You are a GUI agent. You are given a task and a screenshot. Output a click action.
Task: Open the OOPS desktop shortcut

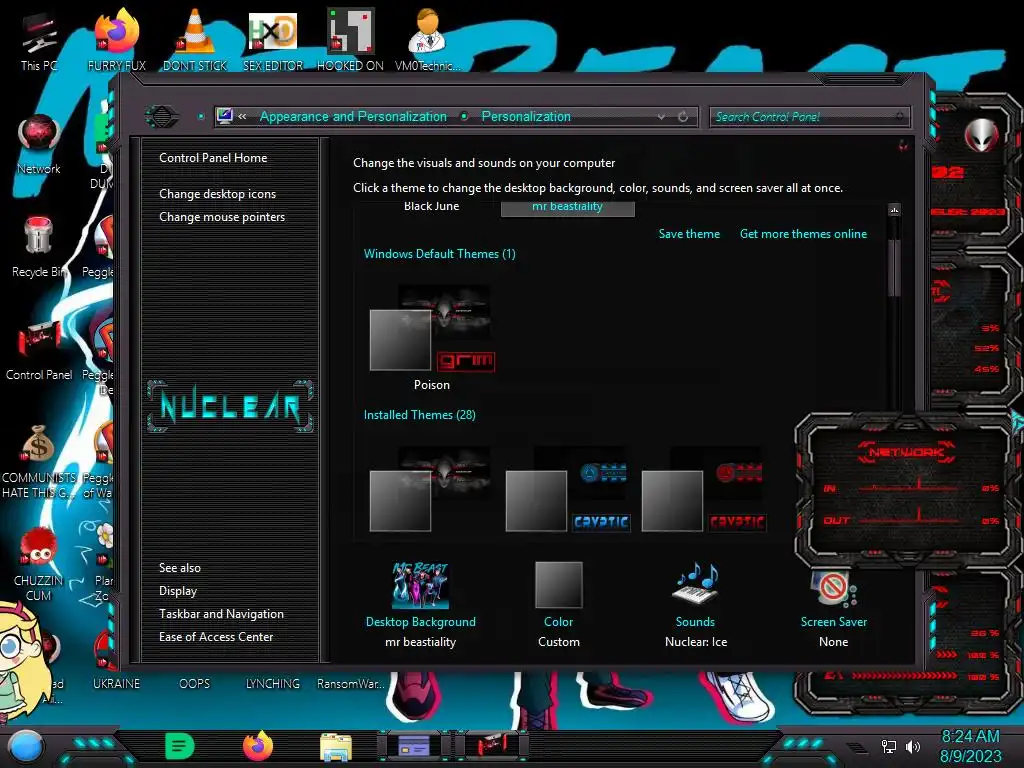click(195, 683)
